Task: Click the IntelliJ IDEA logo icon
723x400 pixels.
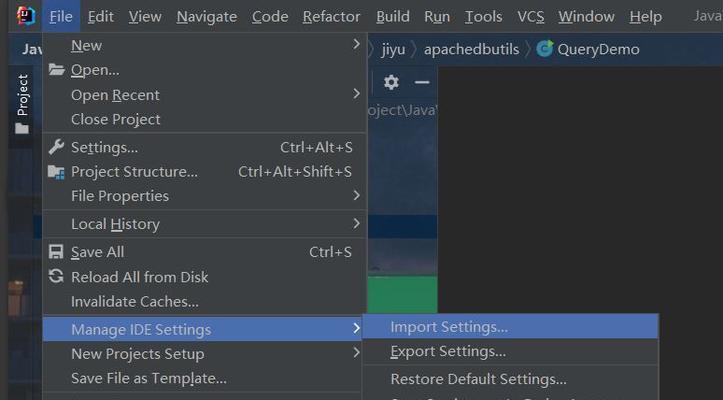Action: 26,16
